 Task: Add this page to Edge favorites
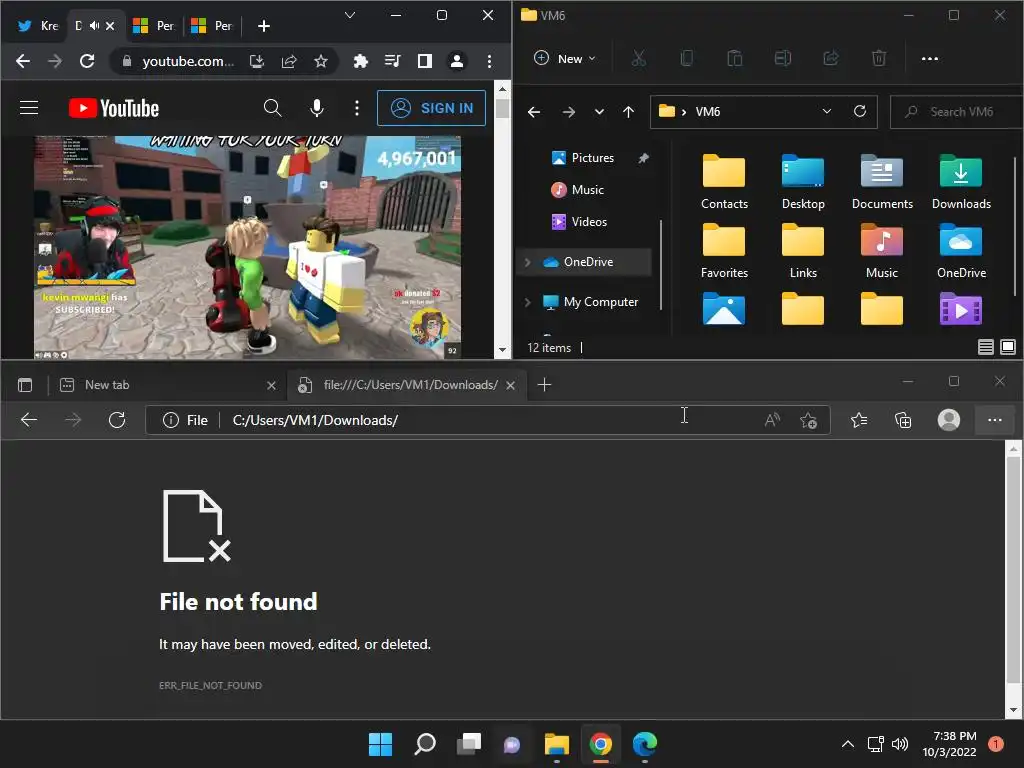tap(808, 420)
